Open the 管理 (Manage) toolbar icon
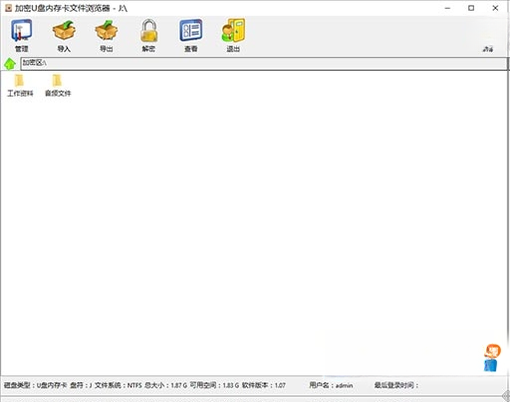This screenshot has height=402, width=510. pos(22,35)
